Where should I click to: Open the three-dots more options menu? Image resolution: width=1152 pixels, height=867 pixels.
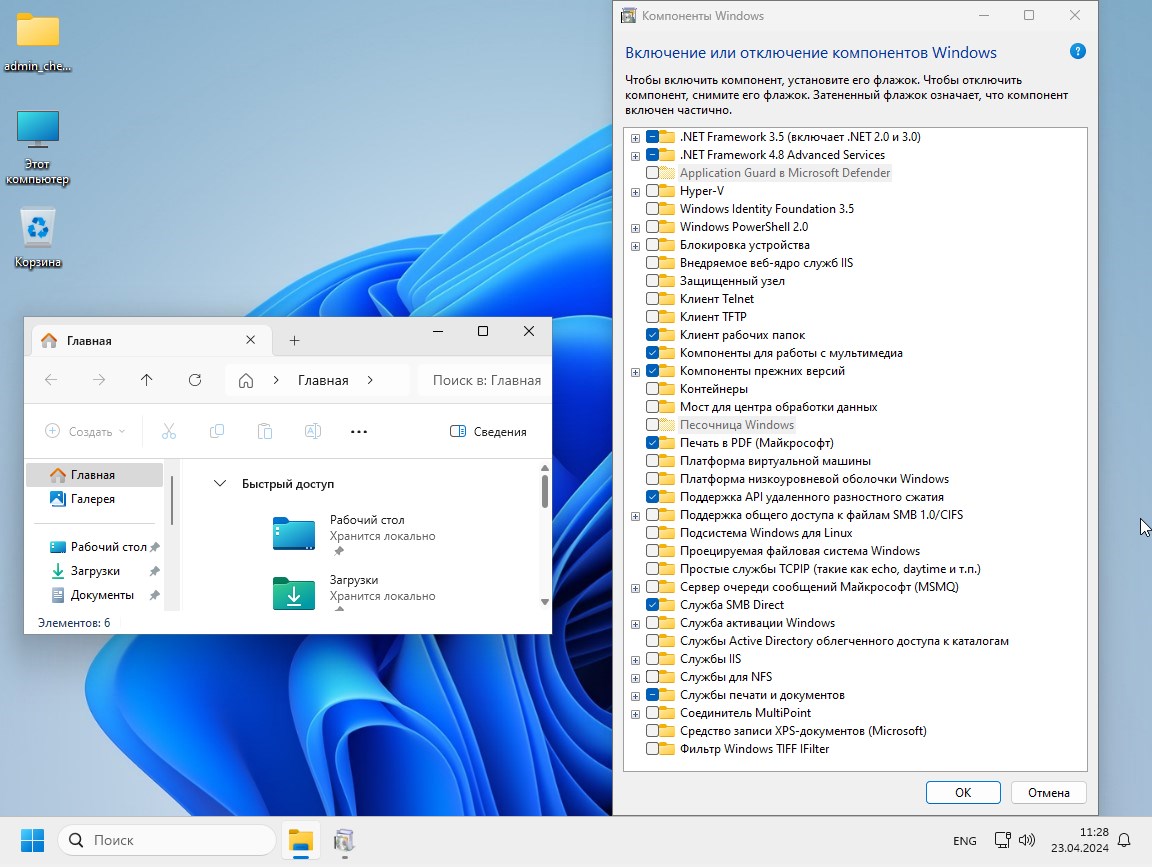click(x=359, y=432)
